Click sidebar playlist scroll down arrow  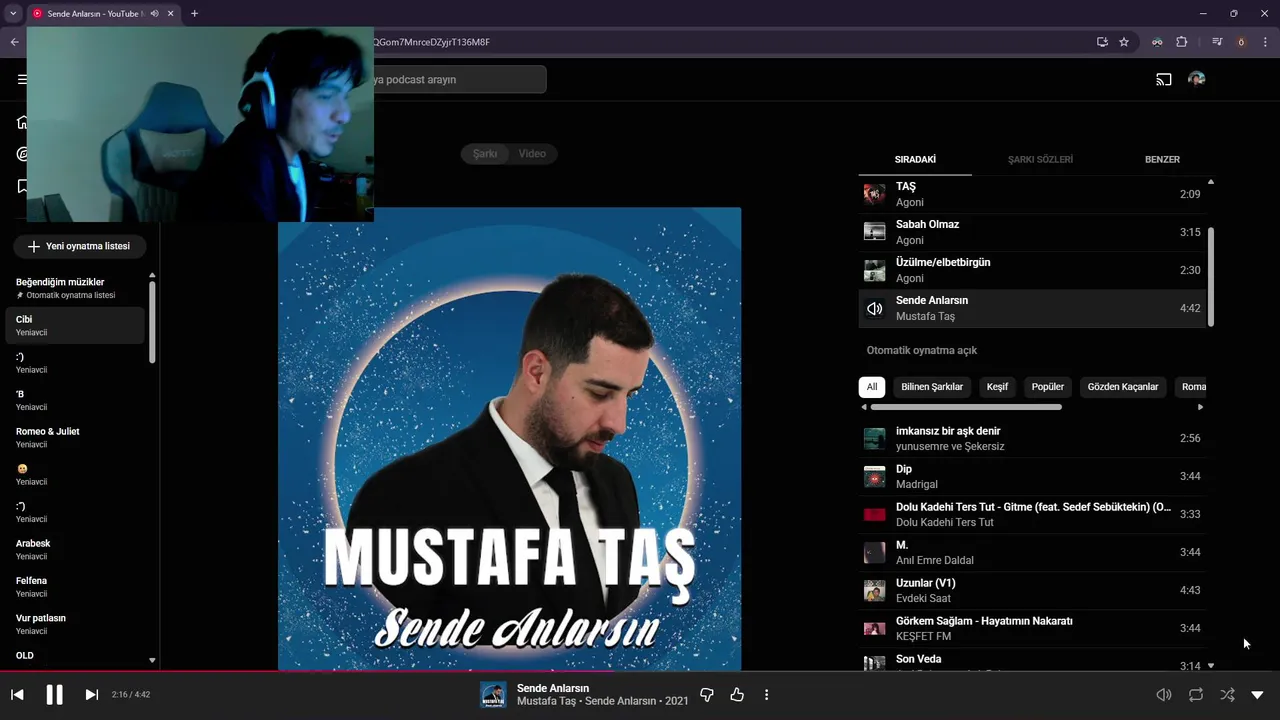[x=152, y=660]
